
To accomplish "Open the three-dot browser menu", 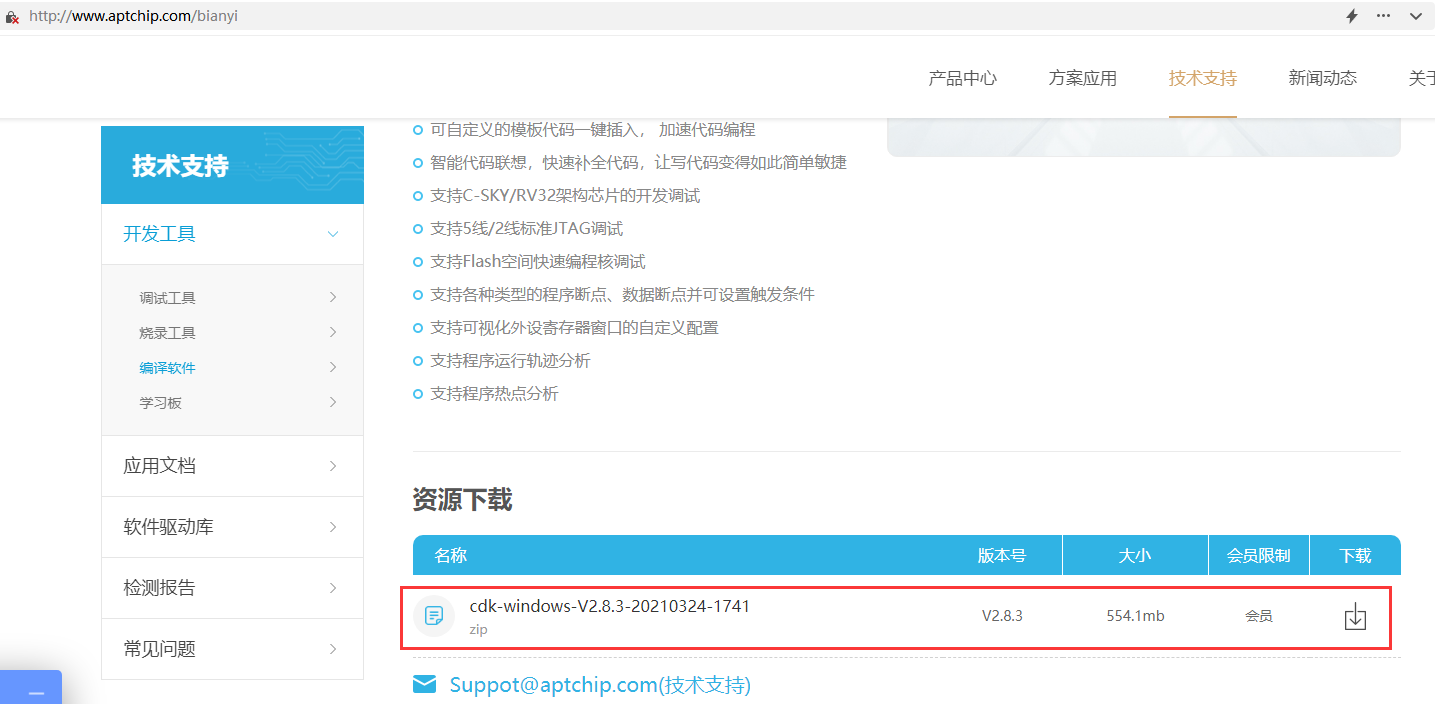I will [1384, 16].
